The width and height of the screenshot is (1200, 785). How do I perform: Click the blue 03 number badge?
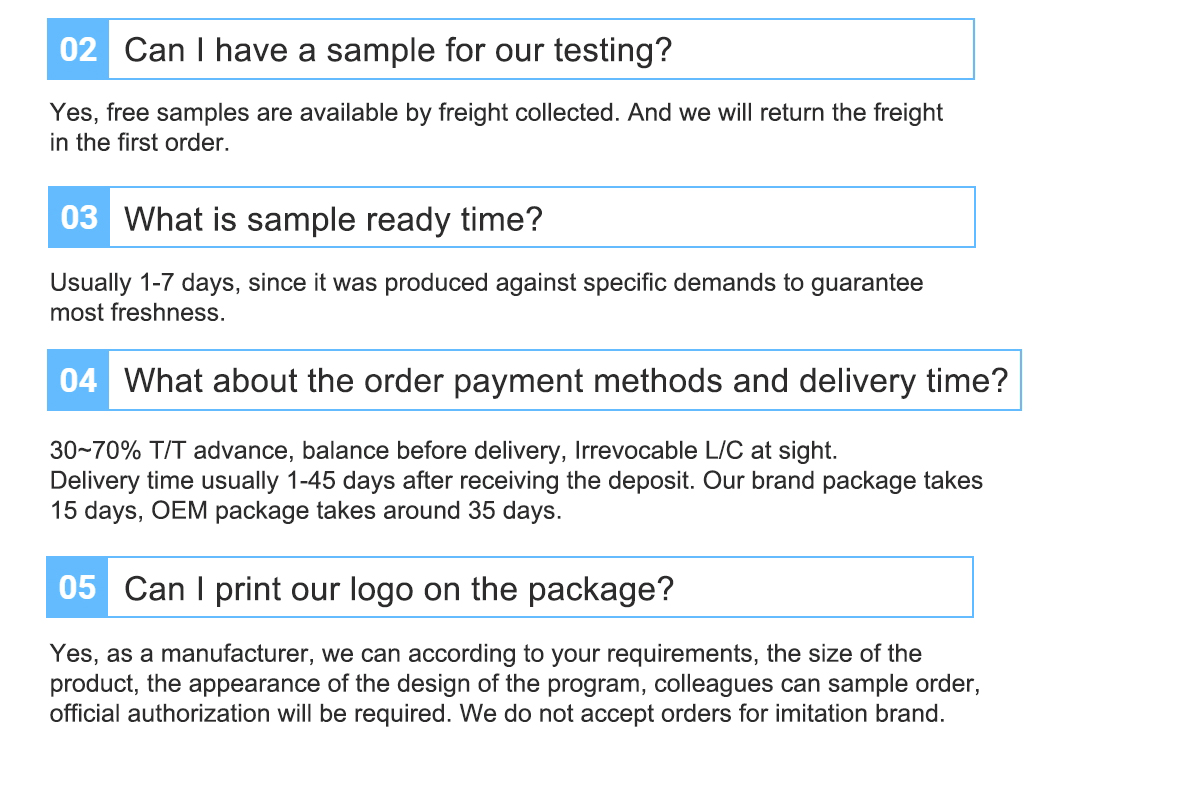(78, 217)
